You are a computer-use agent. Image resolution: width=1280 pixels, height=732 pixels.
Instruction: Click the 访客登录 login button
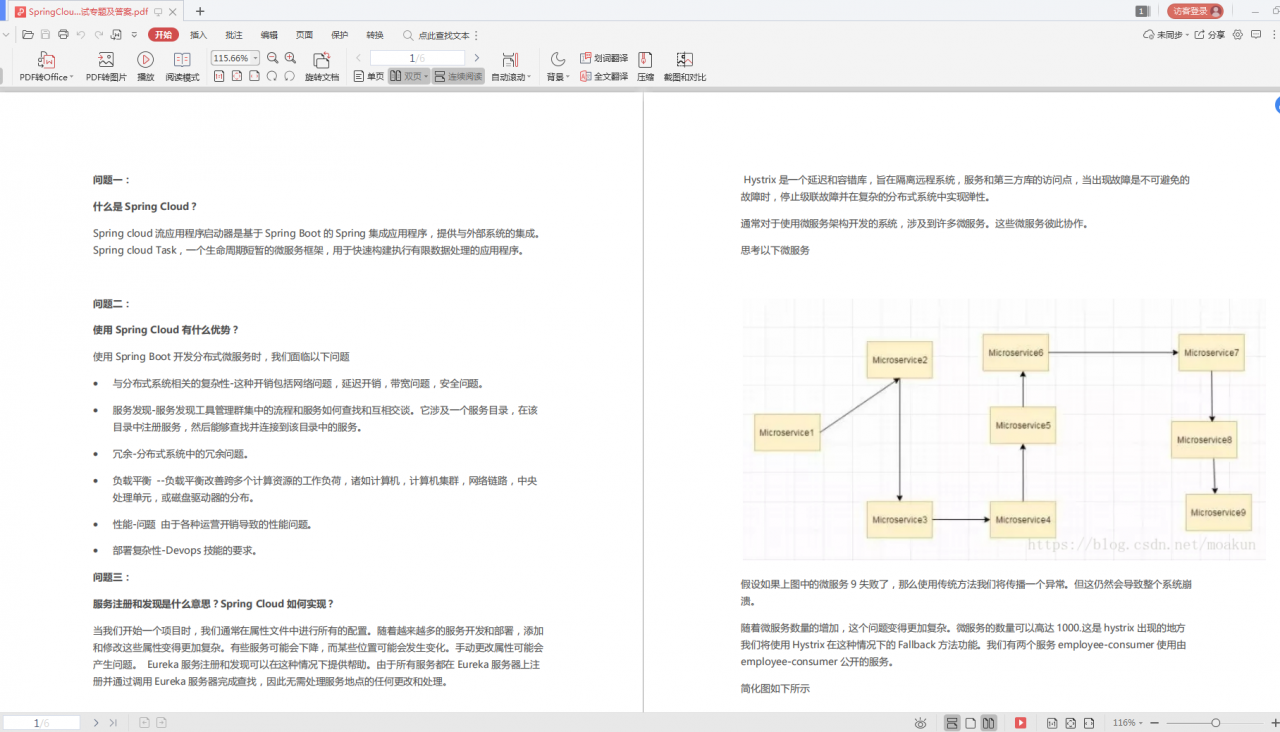pyautogui.click(x=1196, y=12)
